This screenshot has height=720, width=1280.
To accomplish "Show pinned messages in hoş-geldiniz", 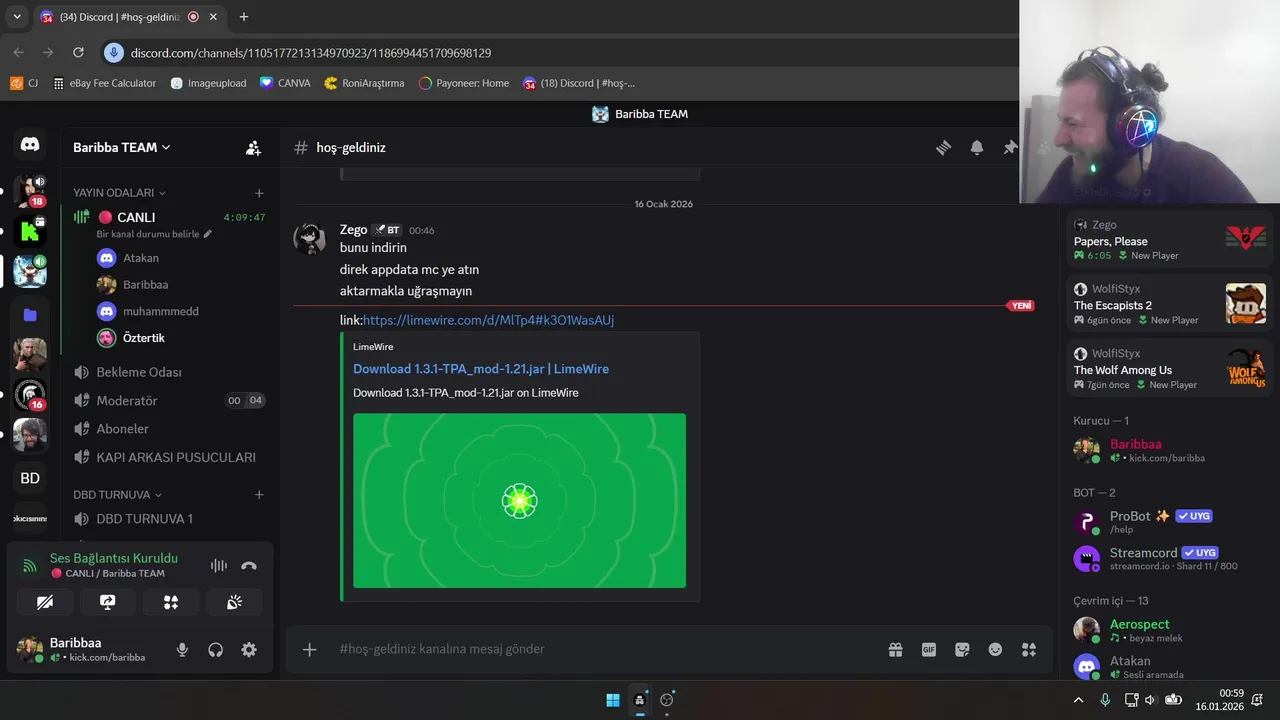I will 1010,148.
